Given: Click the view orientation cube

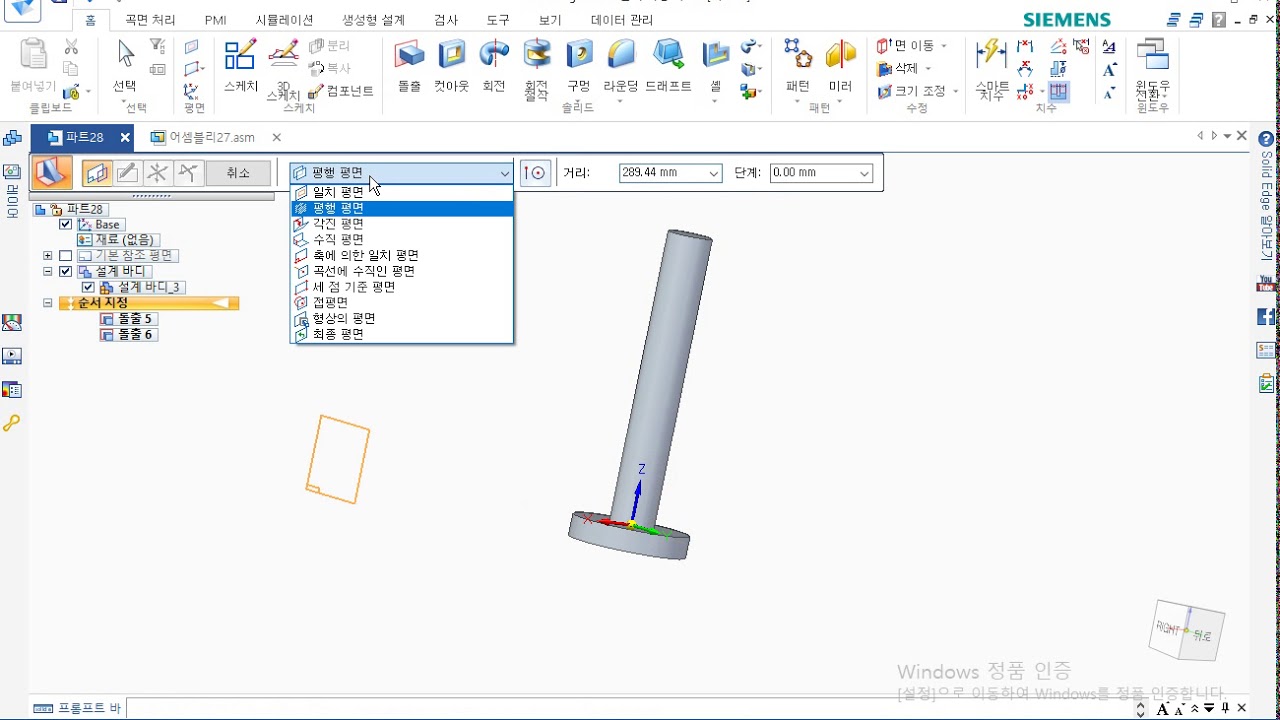Looking at the screenshot, I should (1189, 630).
